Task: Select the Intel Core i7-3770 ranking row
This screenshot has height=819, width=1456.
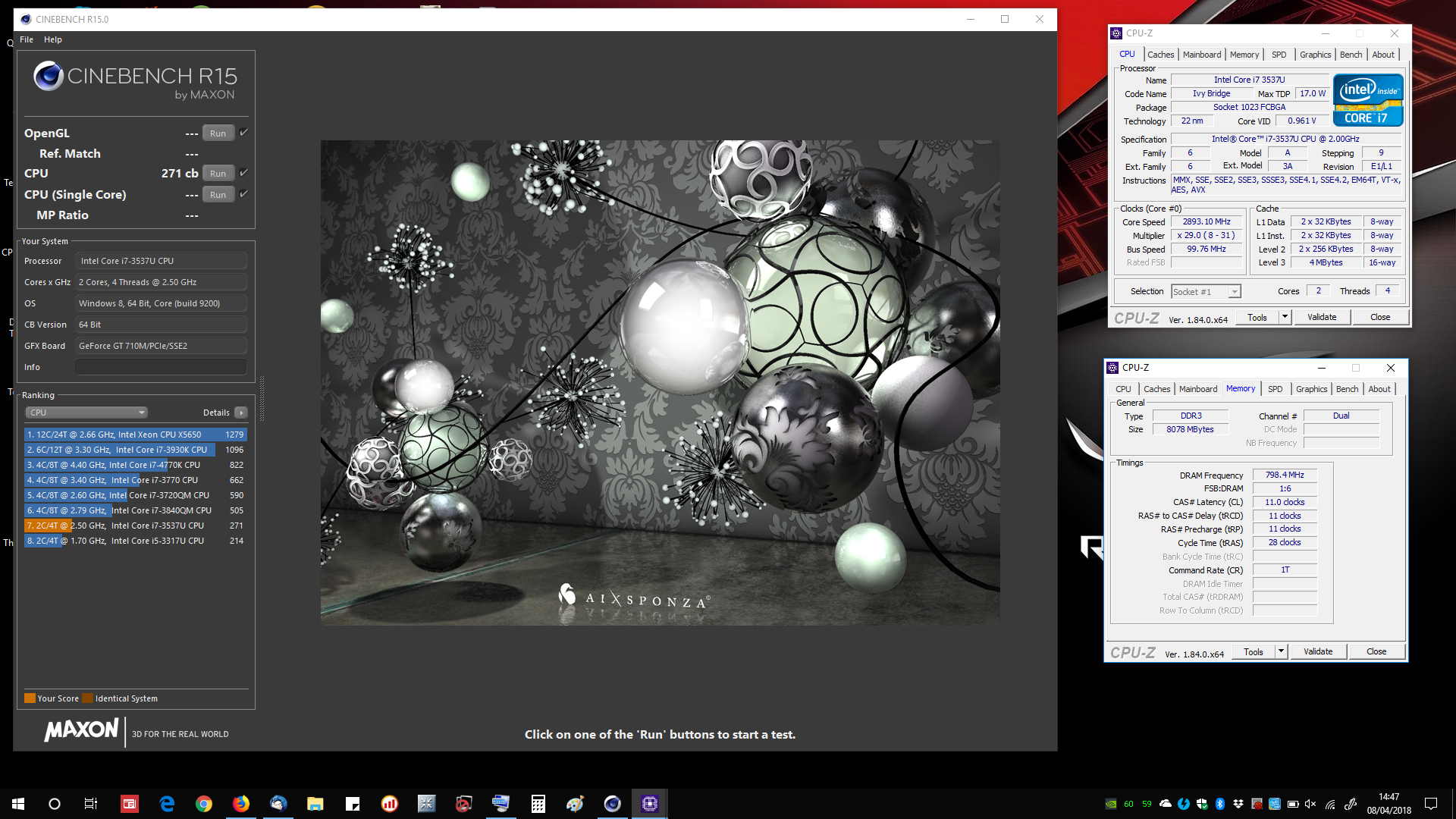Action: click(136, 480)
